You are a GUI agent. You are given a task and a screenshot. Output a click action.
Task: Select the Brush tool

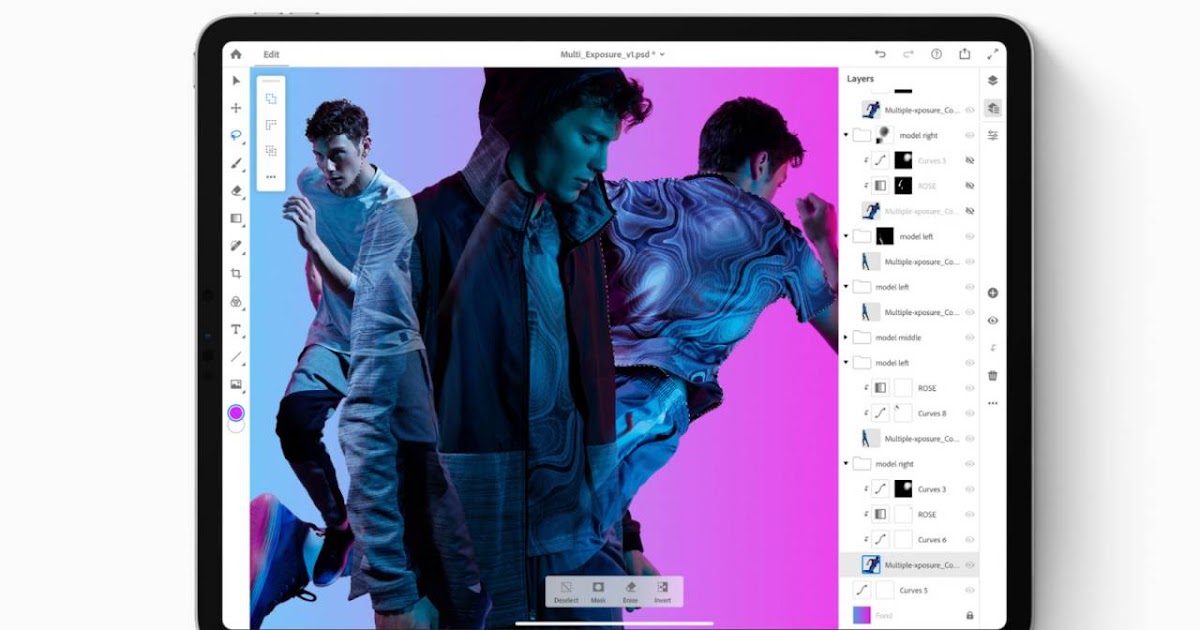click(x=236, y=163)
